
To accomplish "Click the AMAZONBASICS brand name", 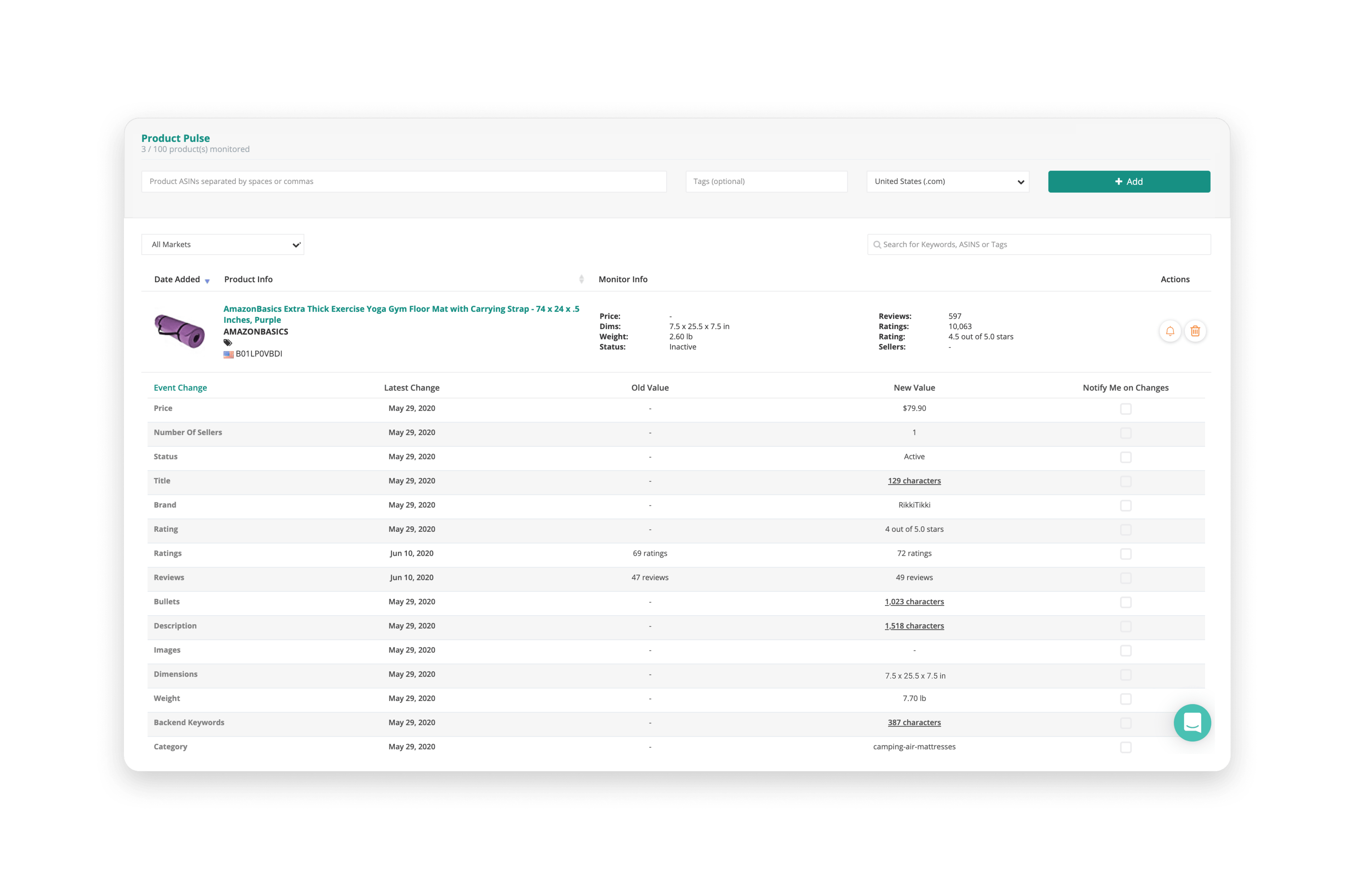I will pos(256,332).
